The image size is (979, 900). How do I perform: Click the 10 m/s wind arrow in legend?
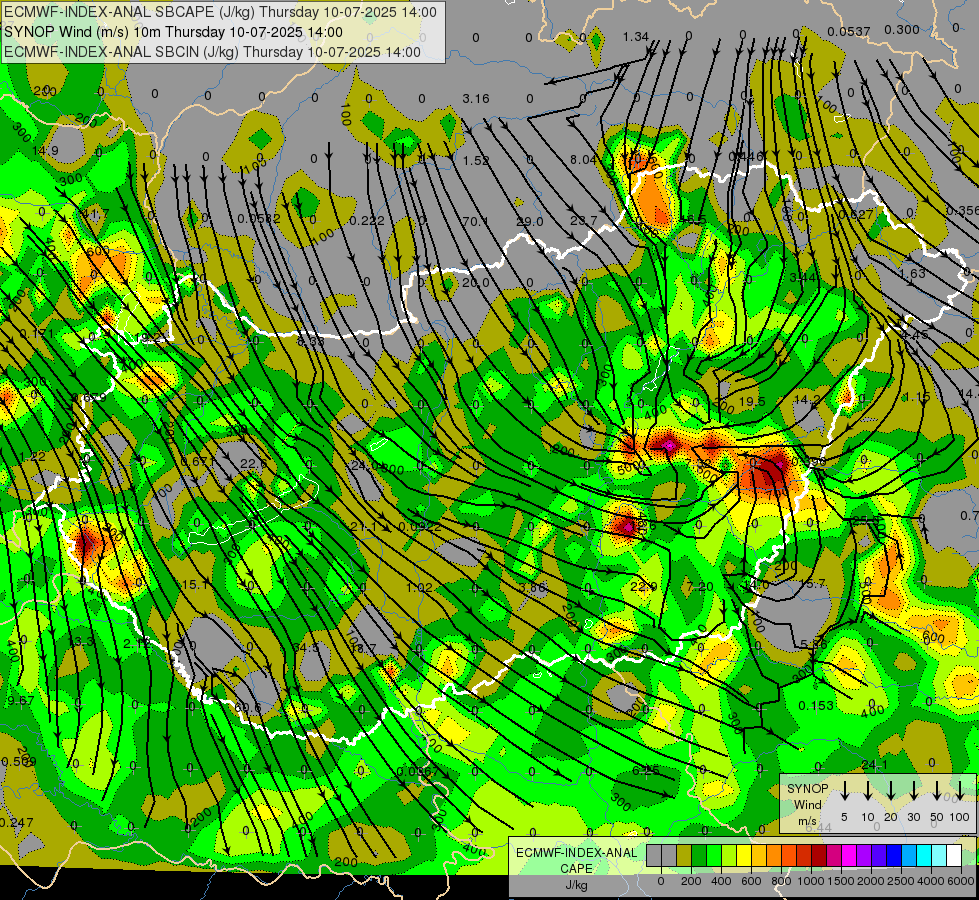pos(868,791)
